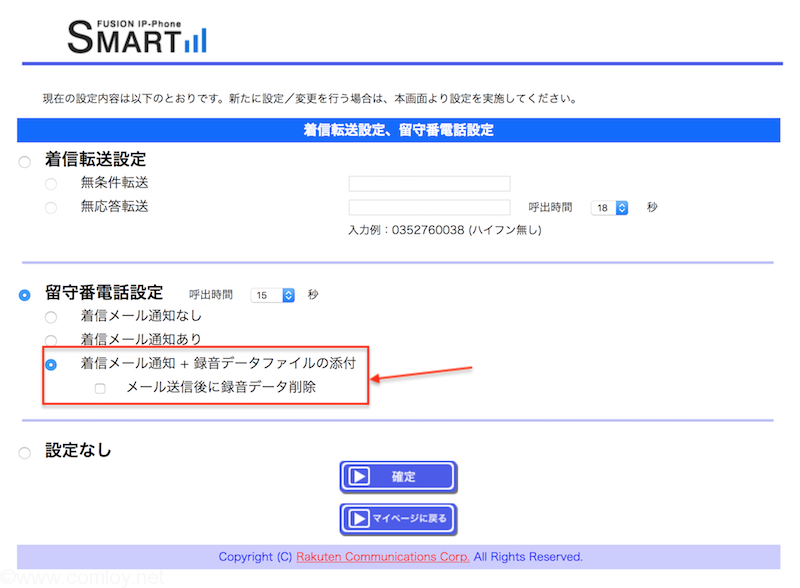Click the 留守番電話設定 heading label

click(x=104, y=293)
